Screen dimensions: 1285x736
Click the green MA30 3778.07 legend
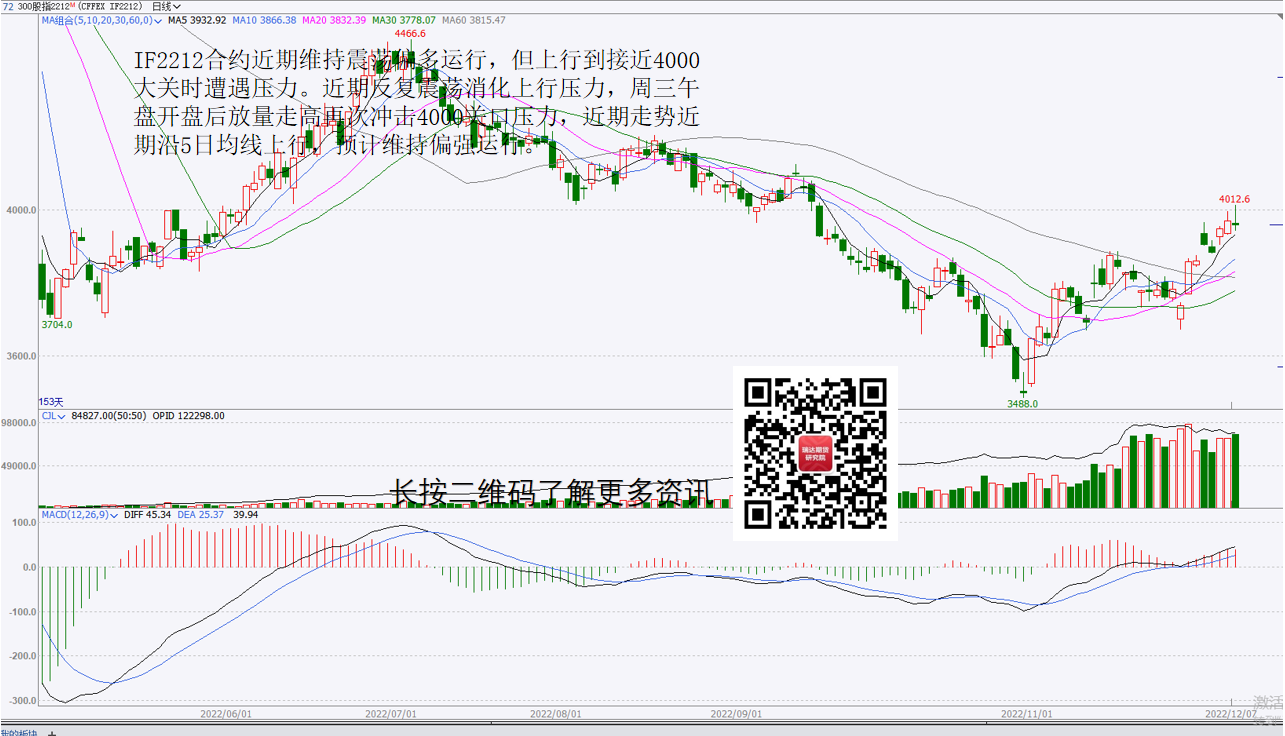click(x=403, y=20)
